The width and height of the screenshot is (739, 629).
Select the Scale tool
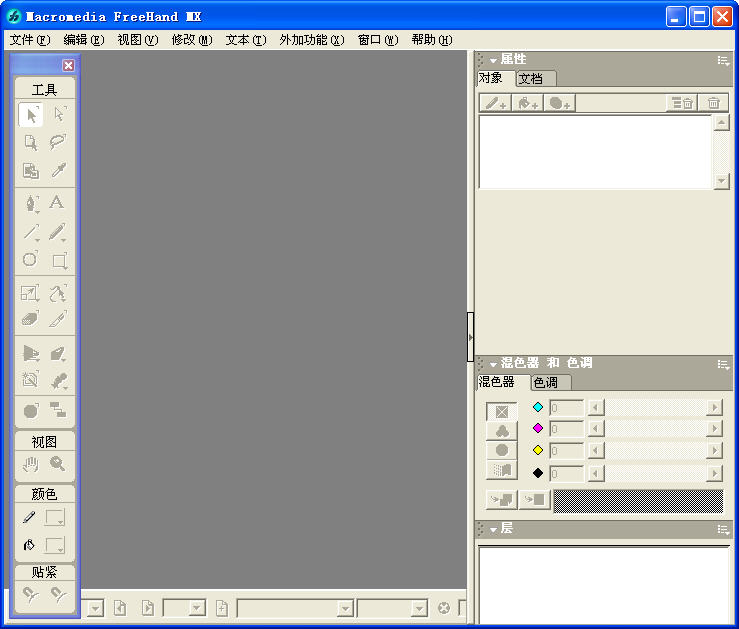[x=31, y=293]
